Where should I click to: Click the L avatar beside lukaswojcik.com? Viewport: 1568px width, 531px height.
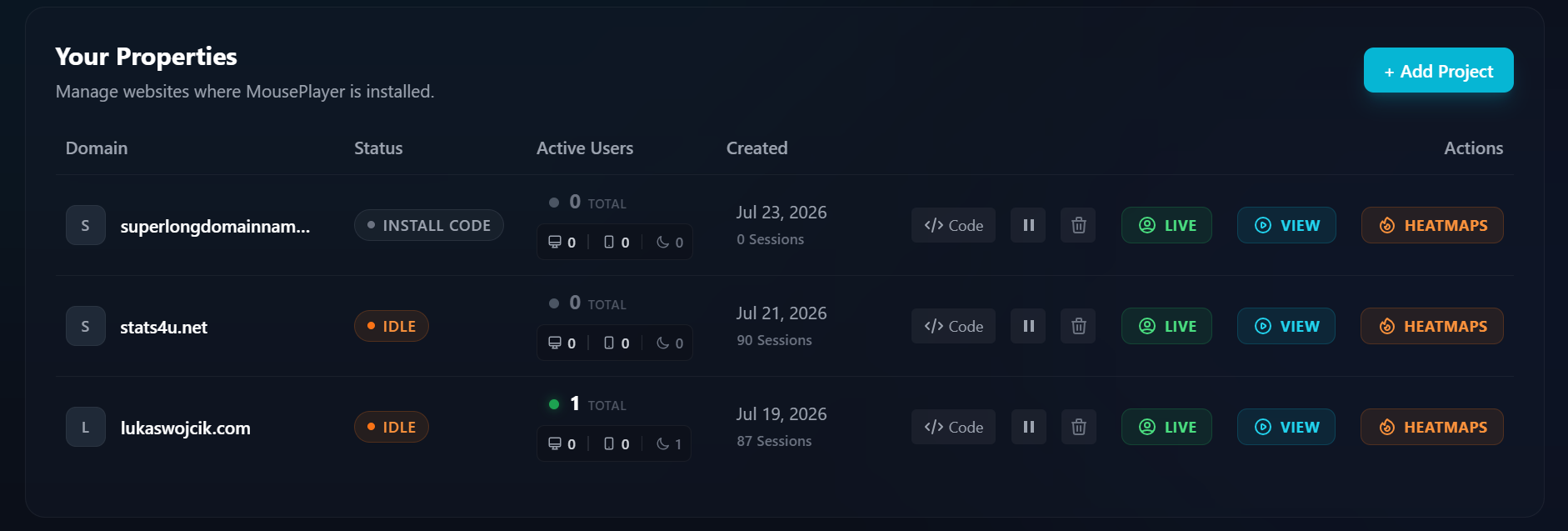click(x=86, y=427)
